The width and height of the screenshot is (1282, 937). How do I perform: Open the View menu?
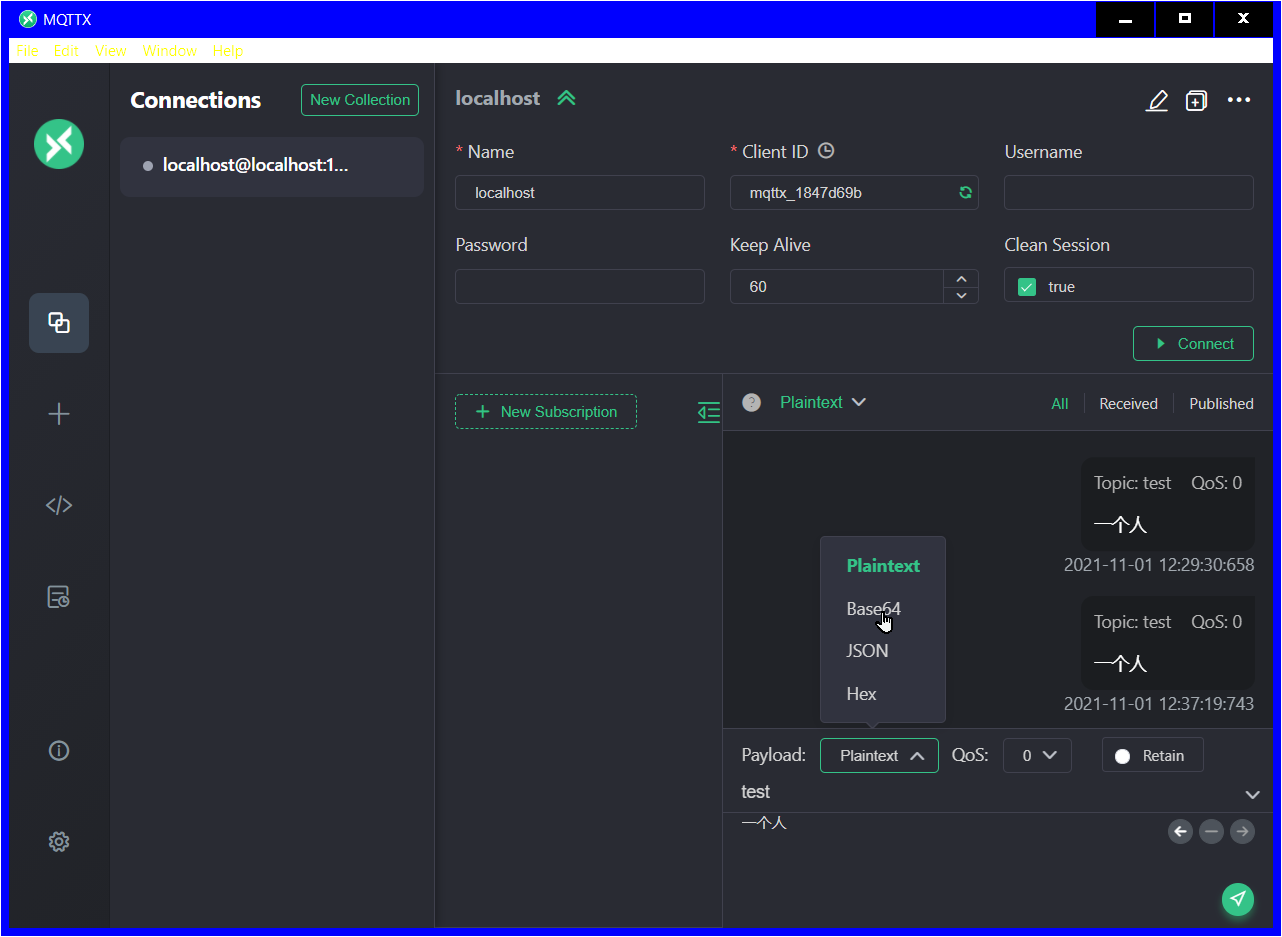point(110,51)
